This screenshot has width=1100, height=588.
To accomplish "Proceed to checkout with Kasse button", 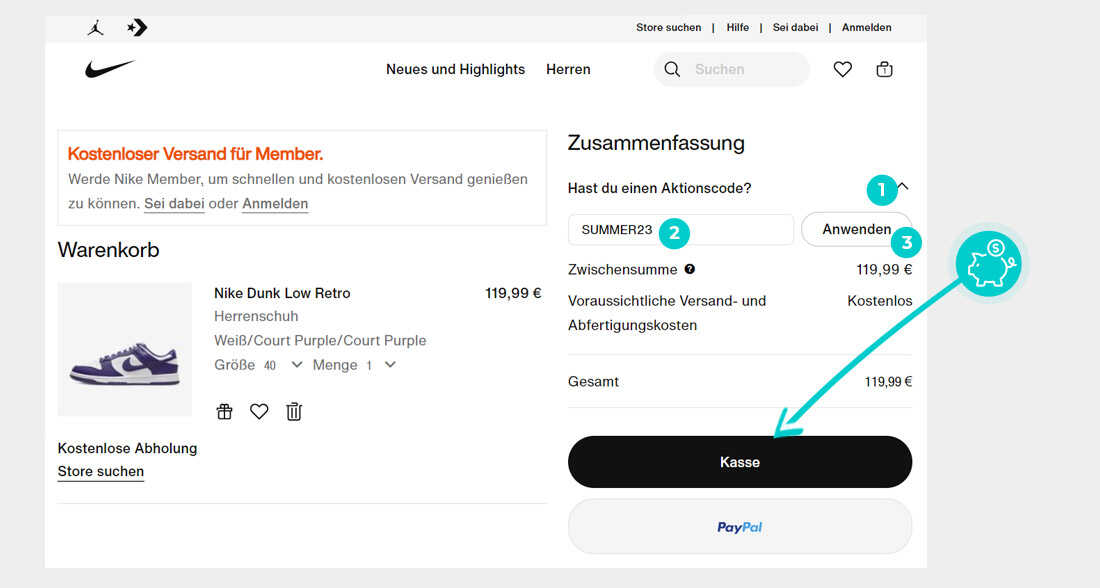I will [740, 462].
